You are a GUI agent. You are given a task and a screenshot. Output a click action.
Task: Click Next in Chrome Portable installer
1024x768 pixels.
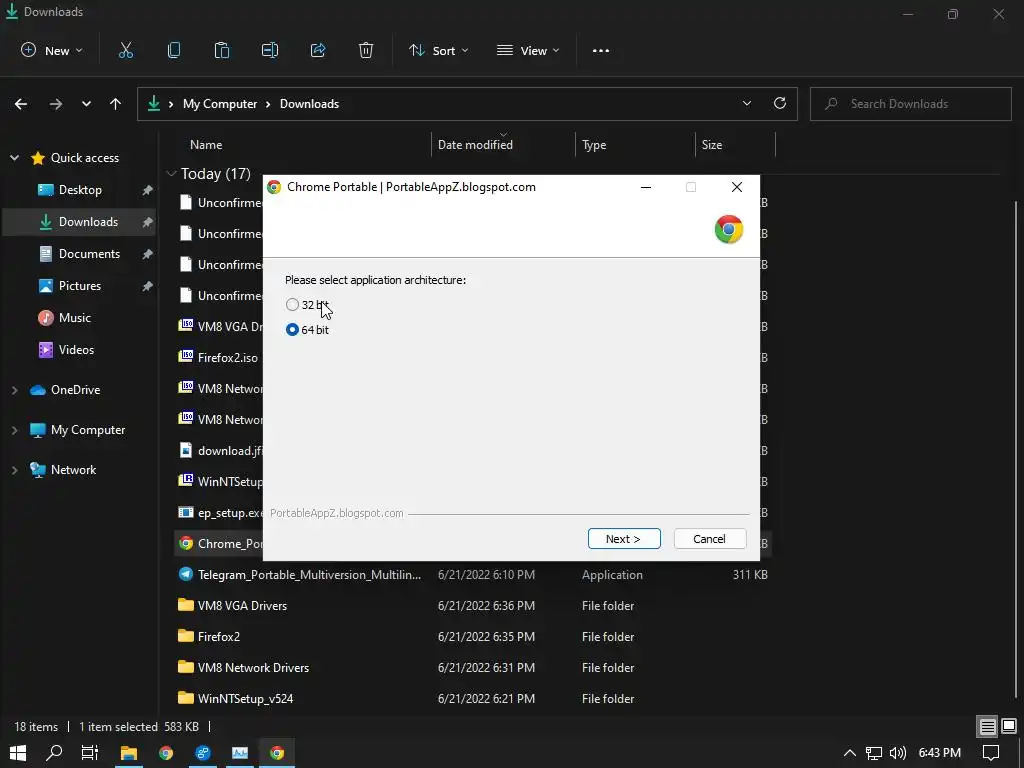tap(624, 539)
